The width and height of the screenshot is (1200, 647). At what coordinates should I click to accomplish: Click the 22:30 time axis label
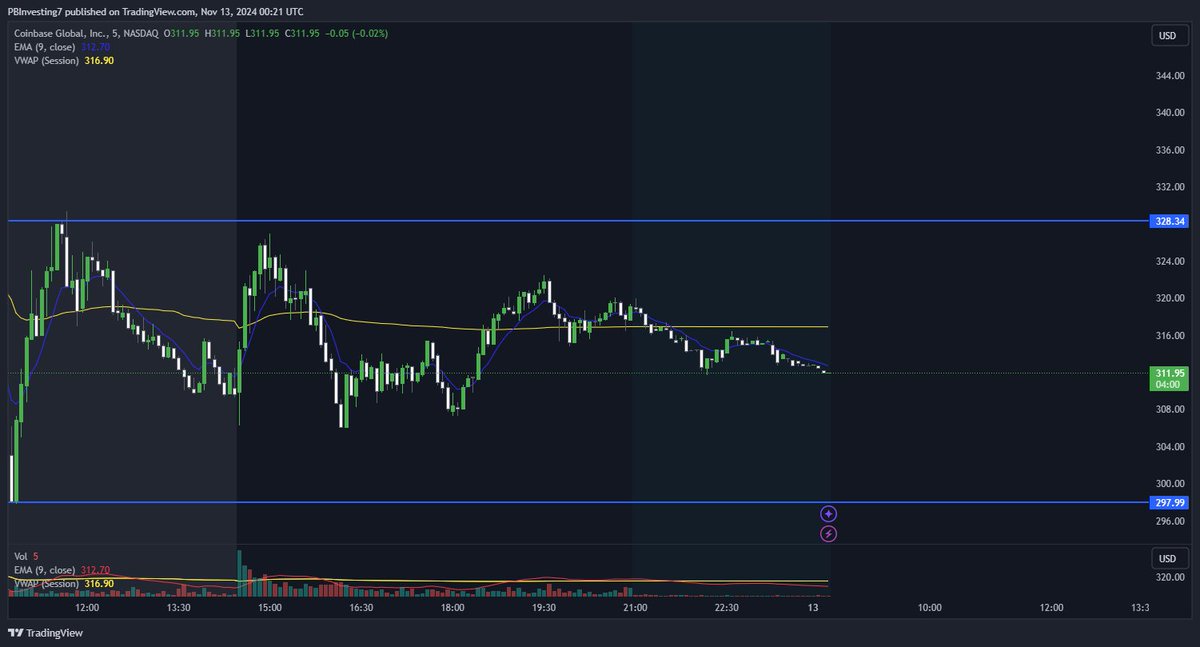point(726,607)
